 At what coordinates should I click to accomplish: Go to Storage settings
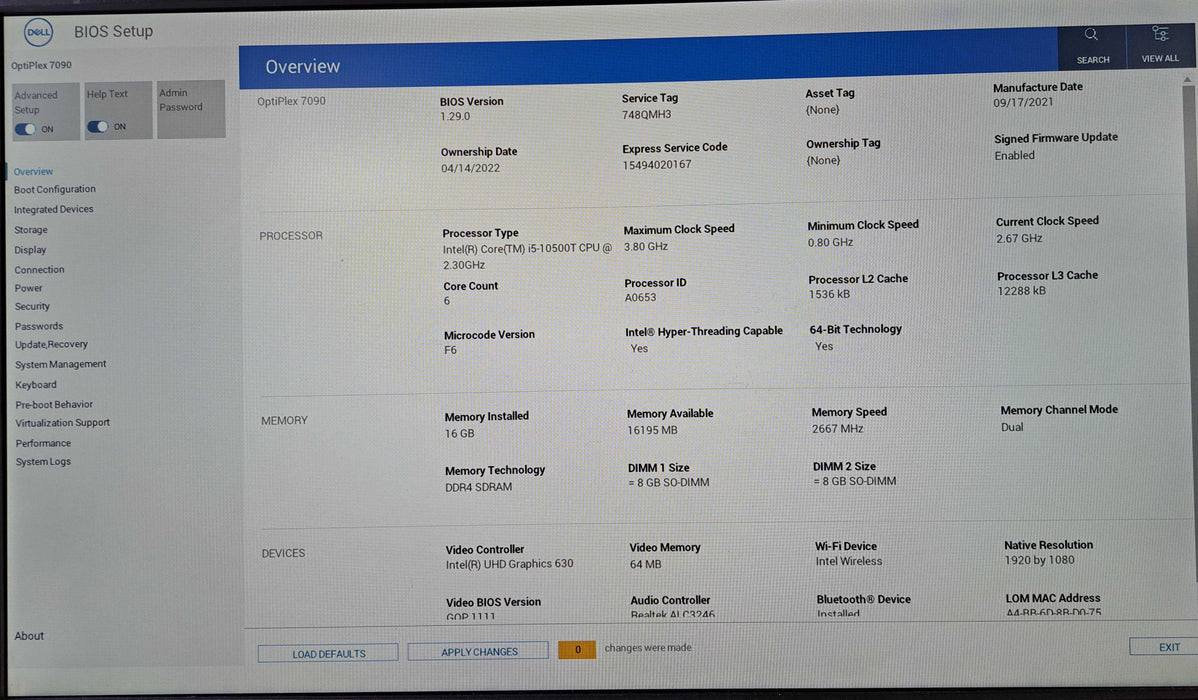[x=31, y=230]
